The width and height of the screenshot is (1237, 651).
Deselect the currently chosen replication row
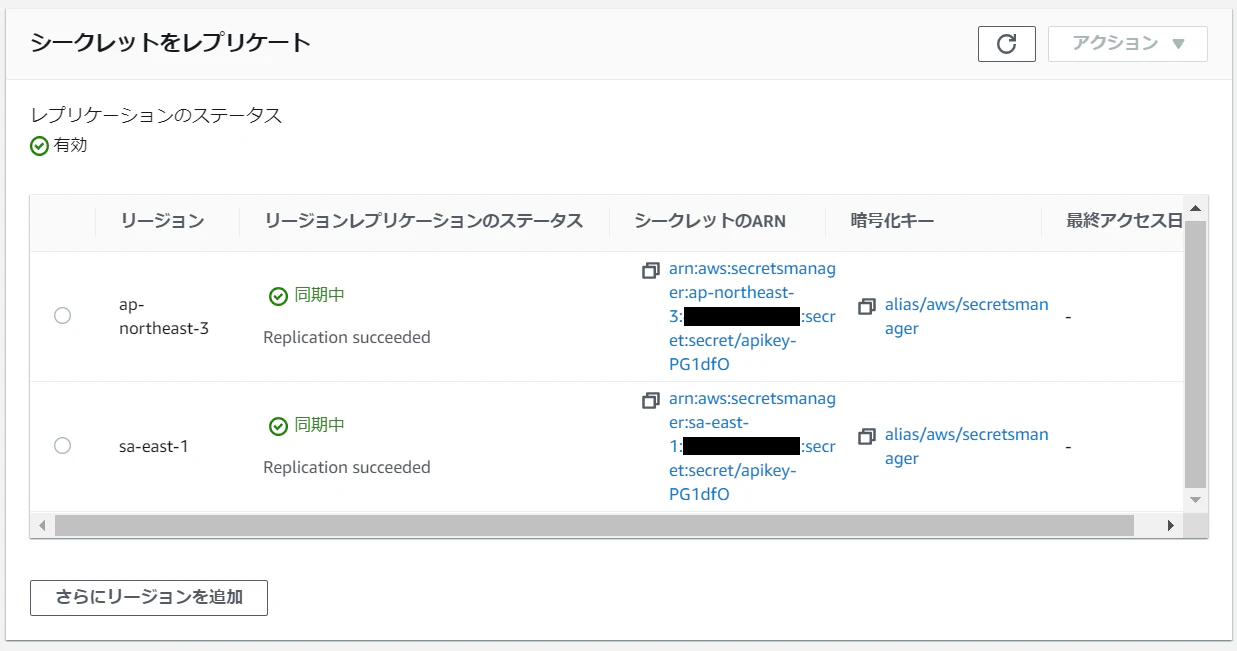pyautogui.click(x=62, y=315)
